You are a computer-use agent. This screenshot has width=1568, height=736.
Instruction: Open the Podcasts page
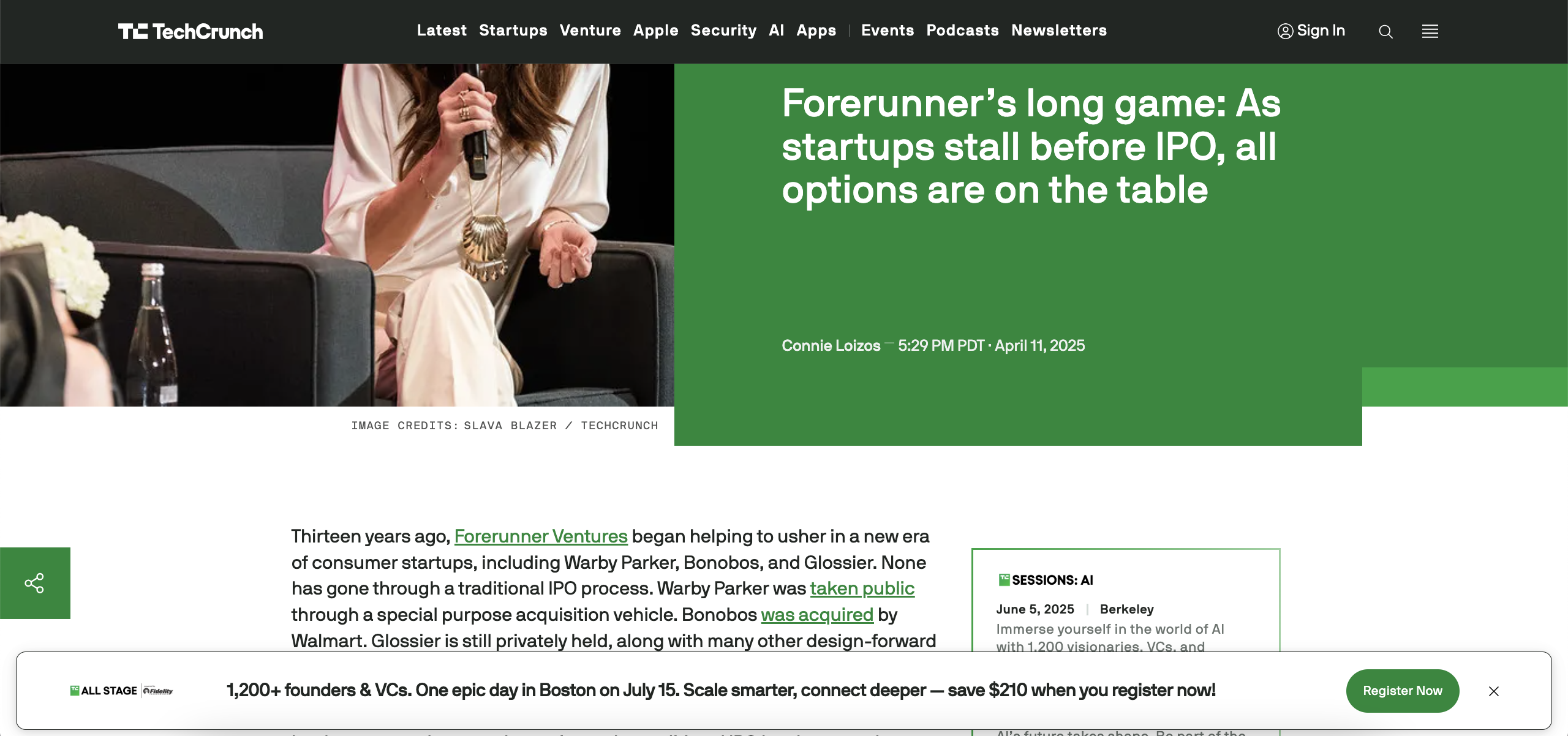(x=962, y=30)
